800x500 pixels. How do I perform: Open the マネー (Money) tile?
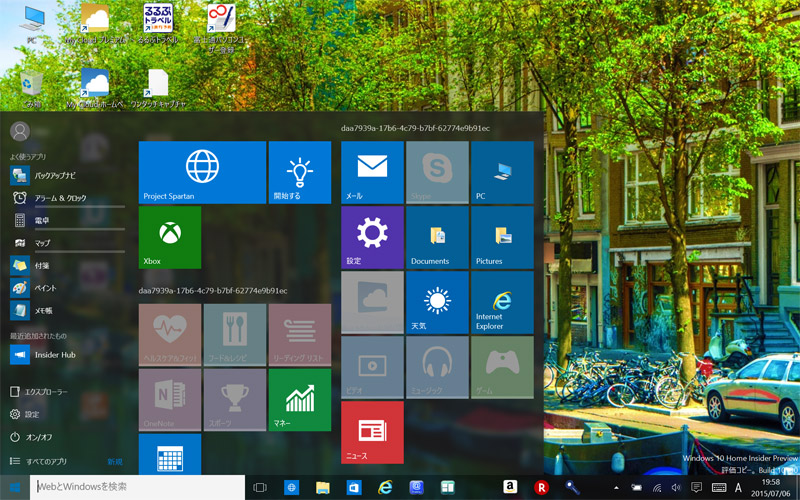(299, 399)
